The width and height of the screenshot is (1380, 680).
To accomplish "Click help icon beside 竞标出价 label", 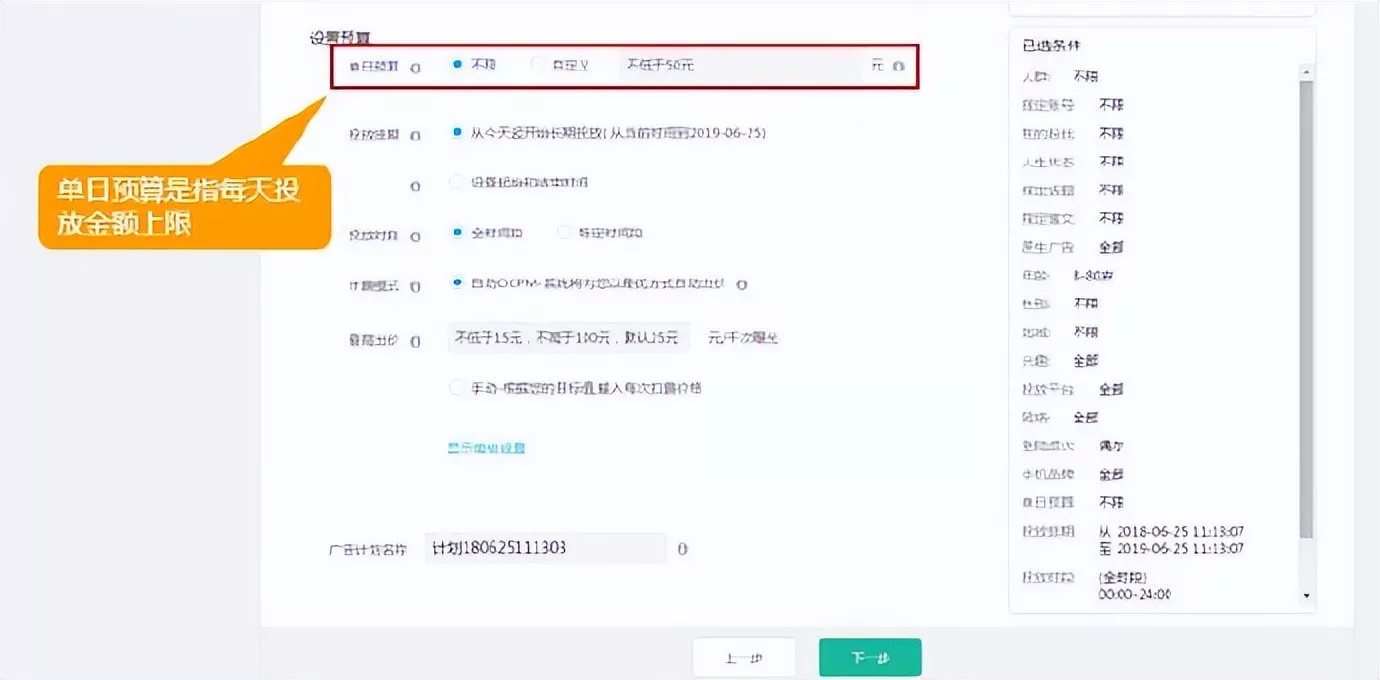I will (x=415, y=341).
